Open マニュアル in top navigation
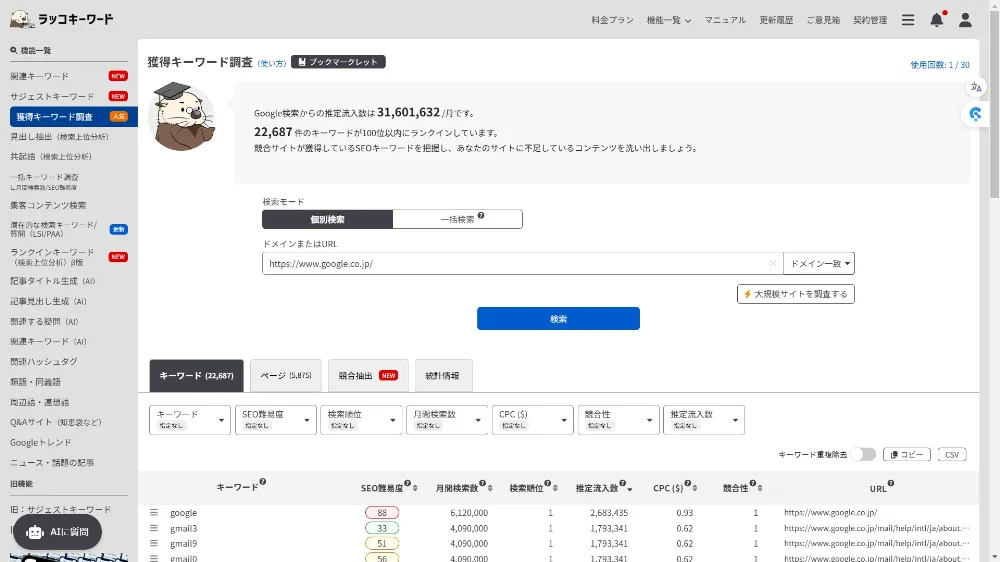 pyautogui.click(x=725, y=20)
